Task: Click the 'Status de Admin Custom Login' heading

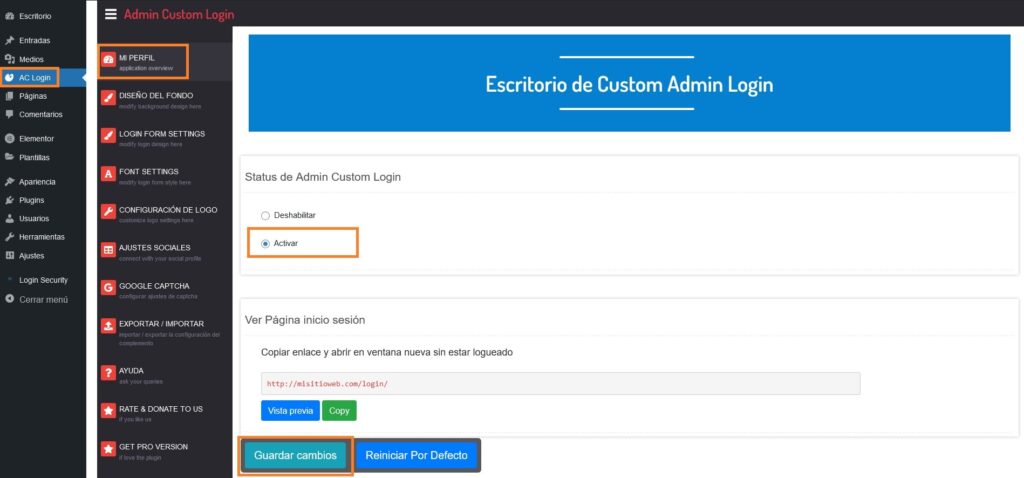Action: point(323,177)
